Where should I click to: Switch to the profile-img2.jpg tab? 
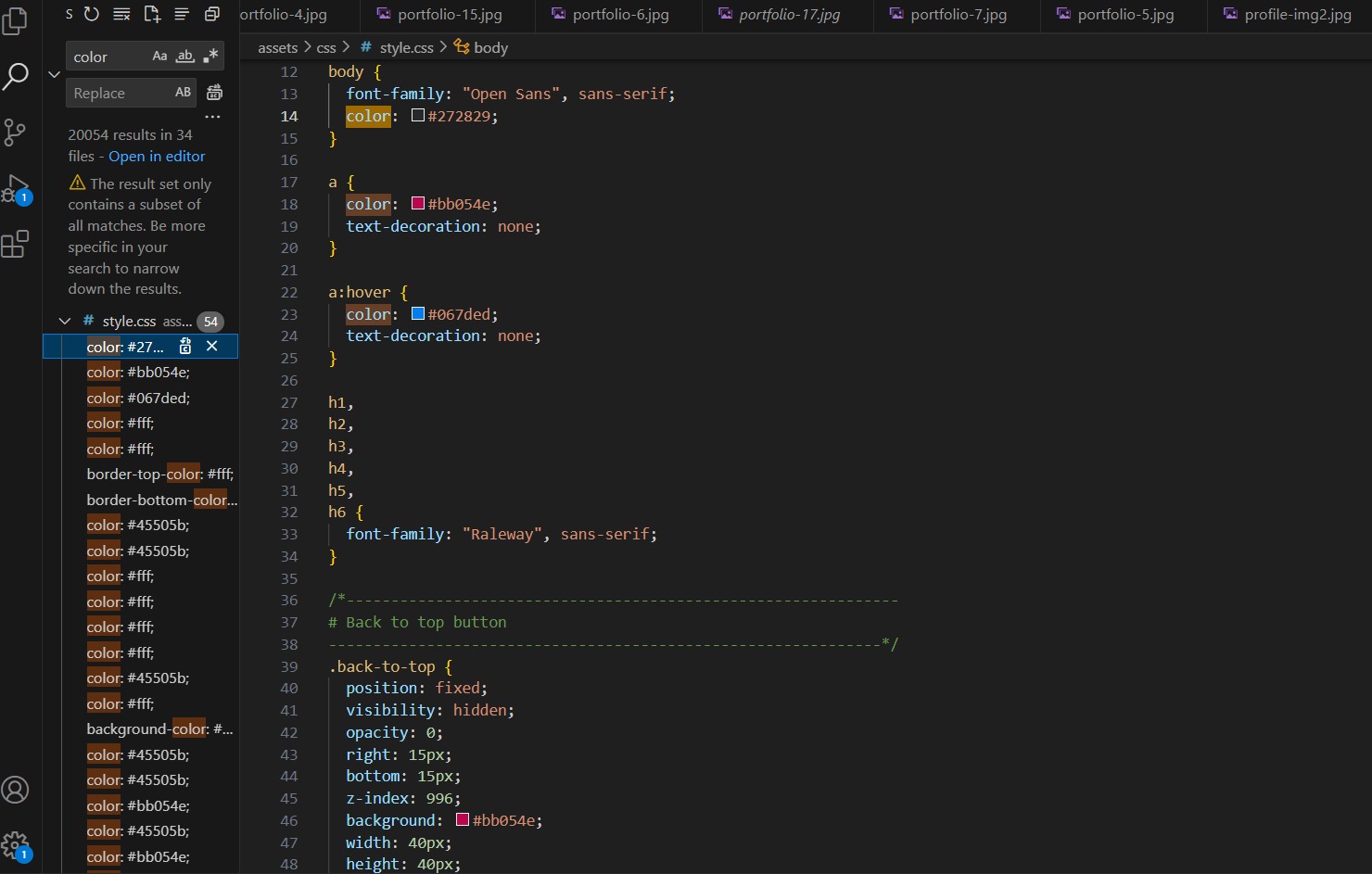pos(1297,15)
